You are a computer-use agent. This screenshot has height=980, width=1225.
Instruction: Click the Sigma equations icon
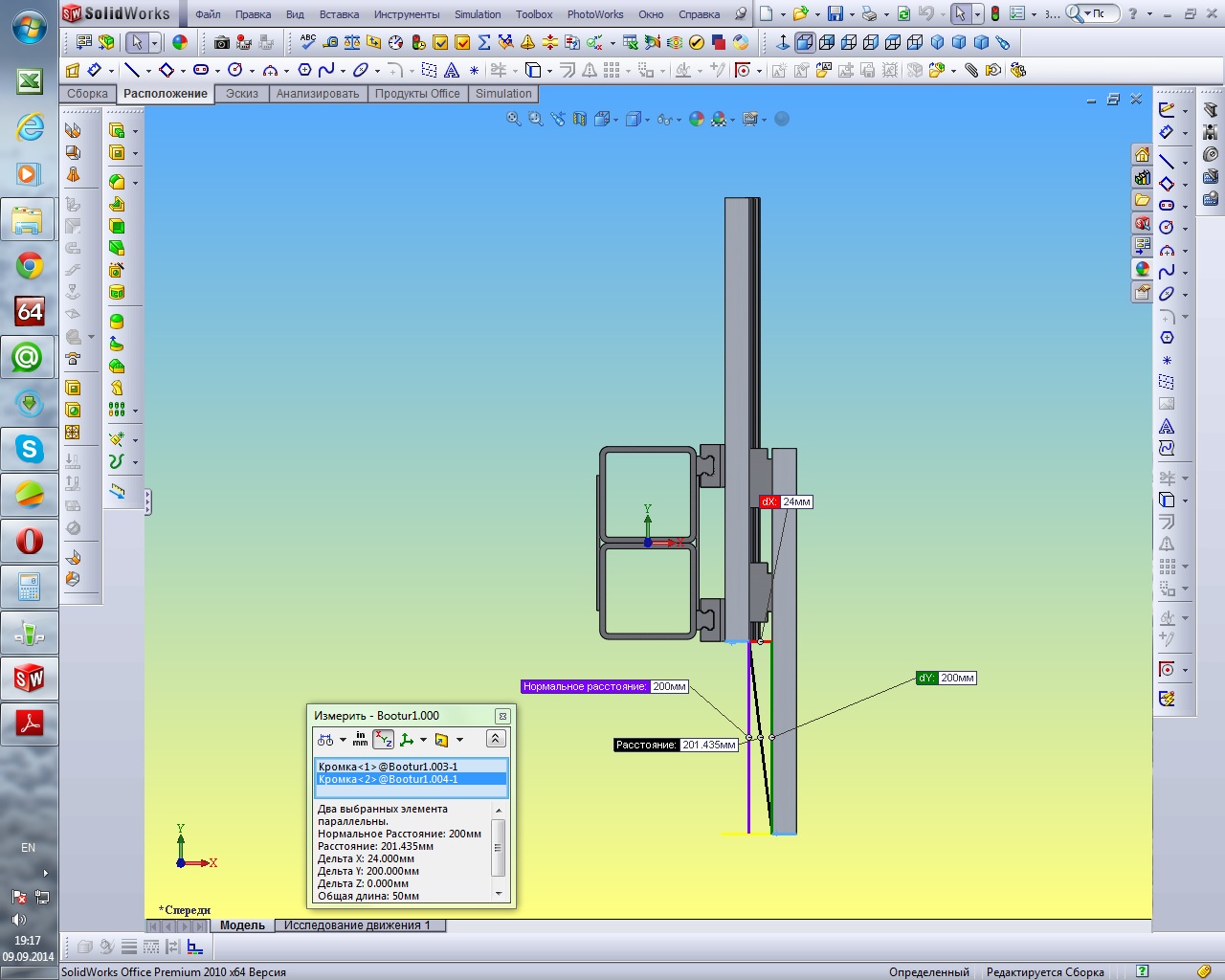pyautogui.click(x=484, y=42)
